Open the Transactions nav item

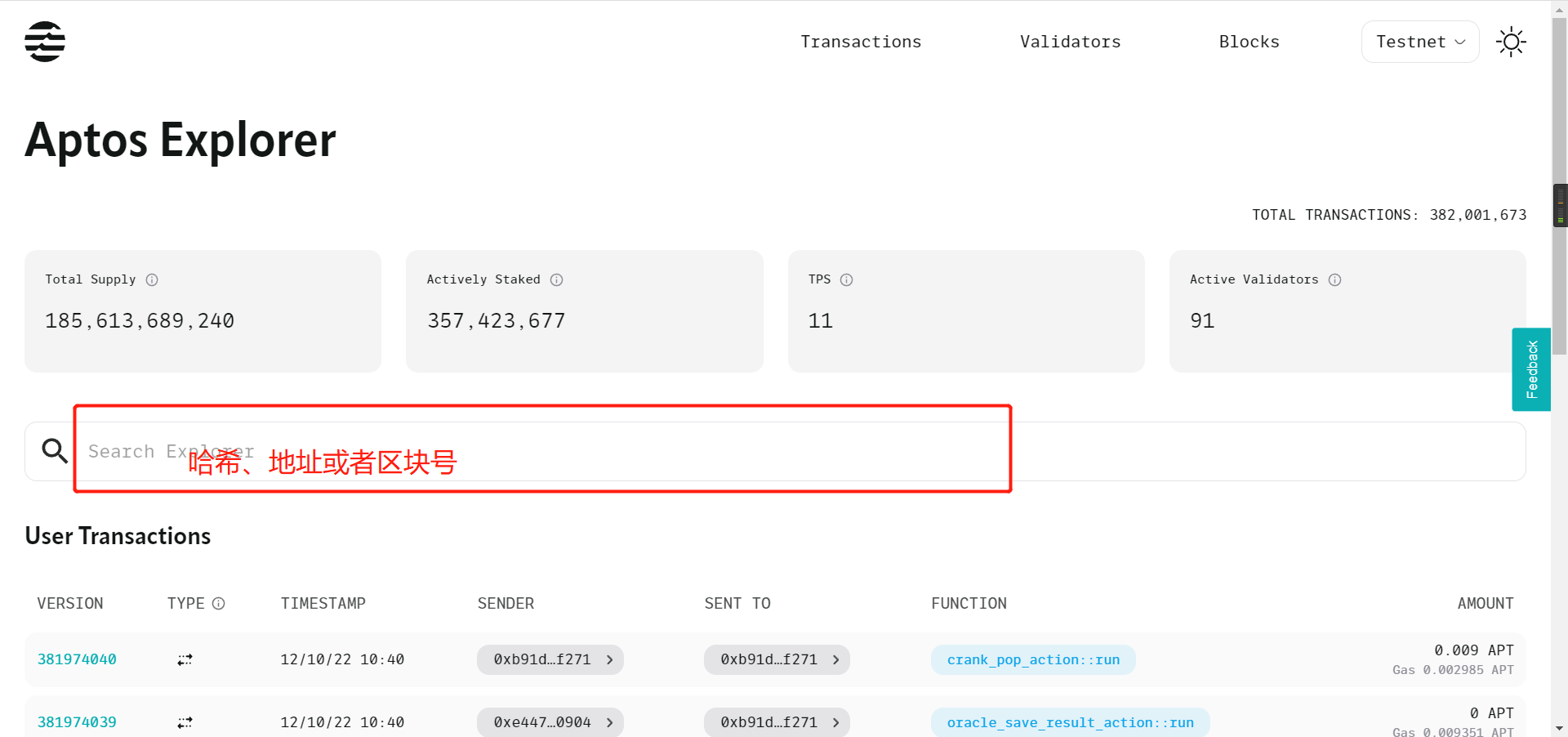click(861, 42)
